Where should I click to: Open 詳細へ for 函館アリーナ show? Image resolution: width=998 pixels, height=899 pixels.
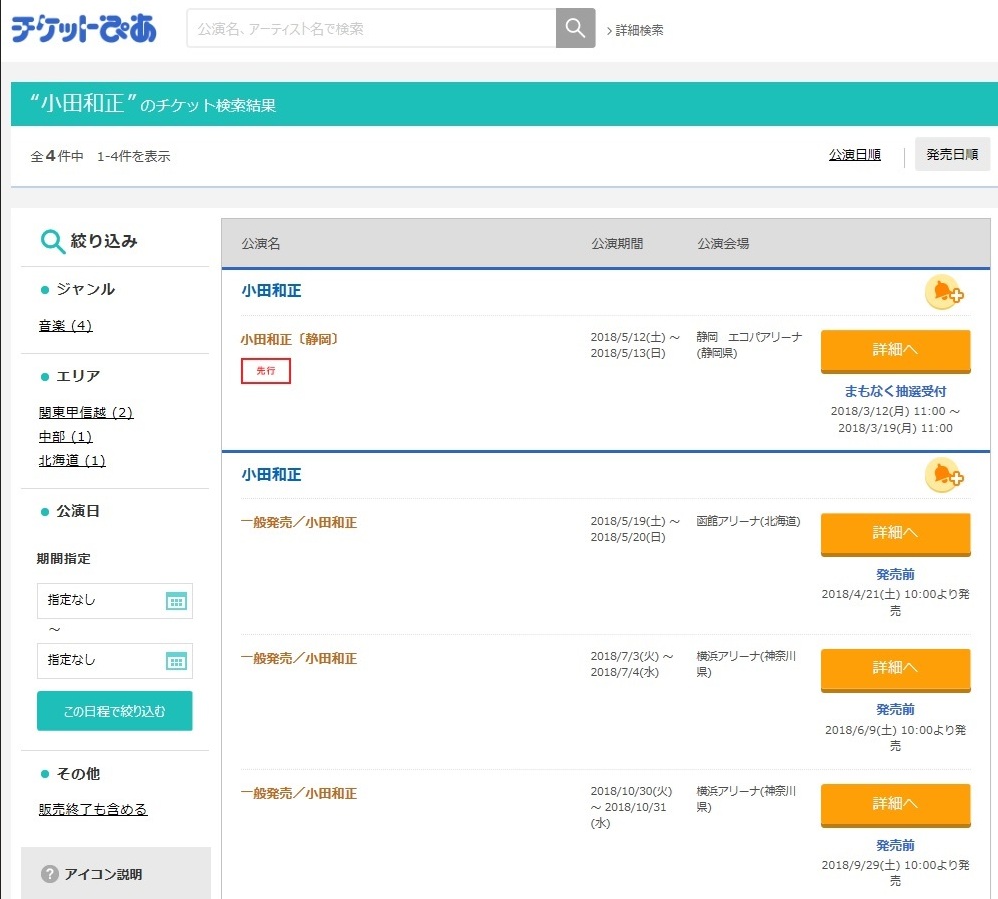point(896,534)
